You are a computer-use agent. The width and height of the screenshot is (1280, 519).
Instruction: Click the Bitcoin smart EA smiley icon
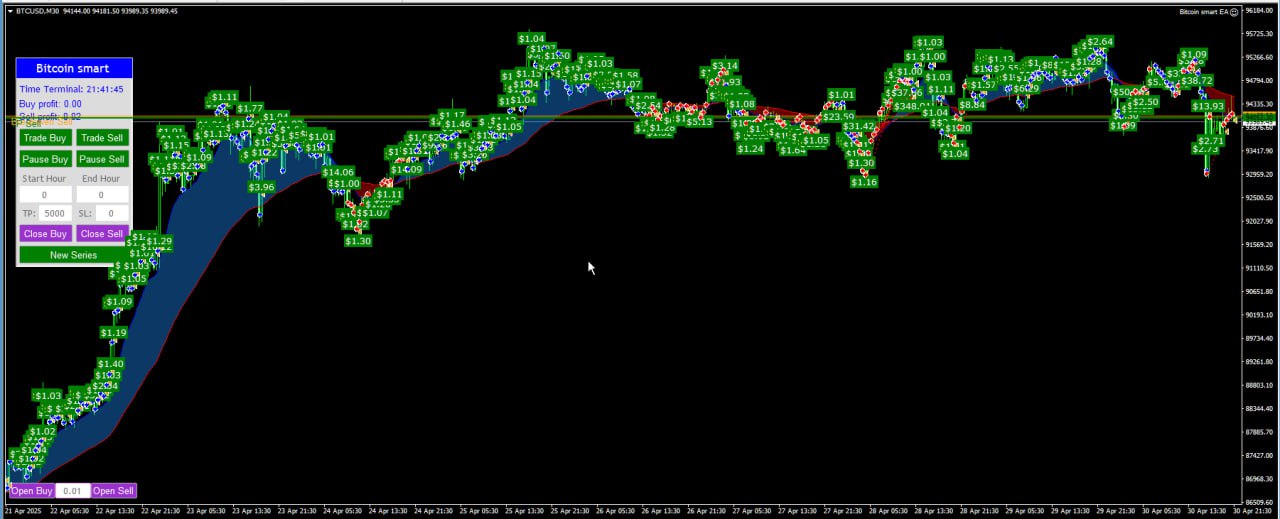click(1234, 12)
